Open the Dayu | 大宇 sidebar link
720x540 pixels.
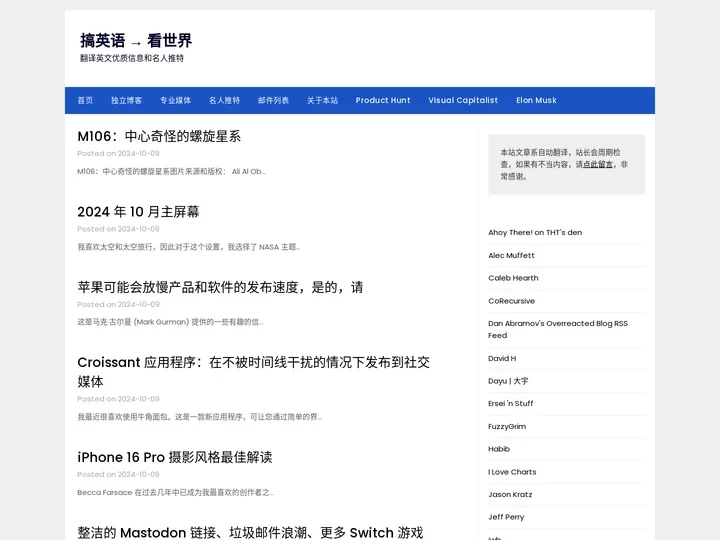tap(508, 381)
